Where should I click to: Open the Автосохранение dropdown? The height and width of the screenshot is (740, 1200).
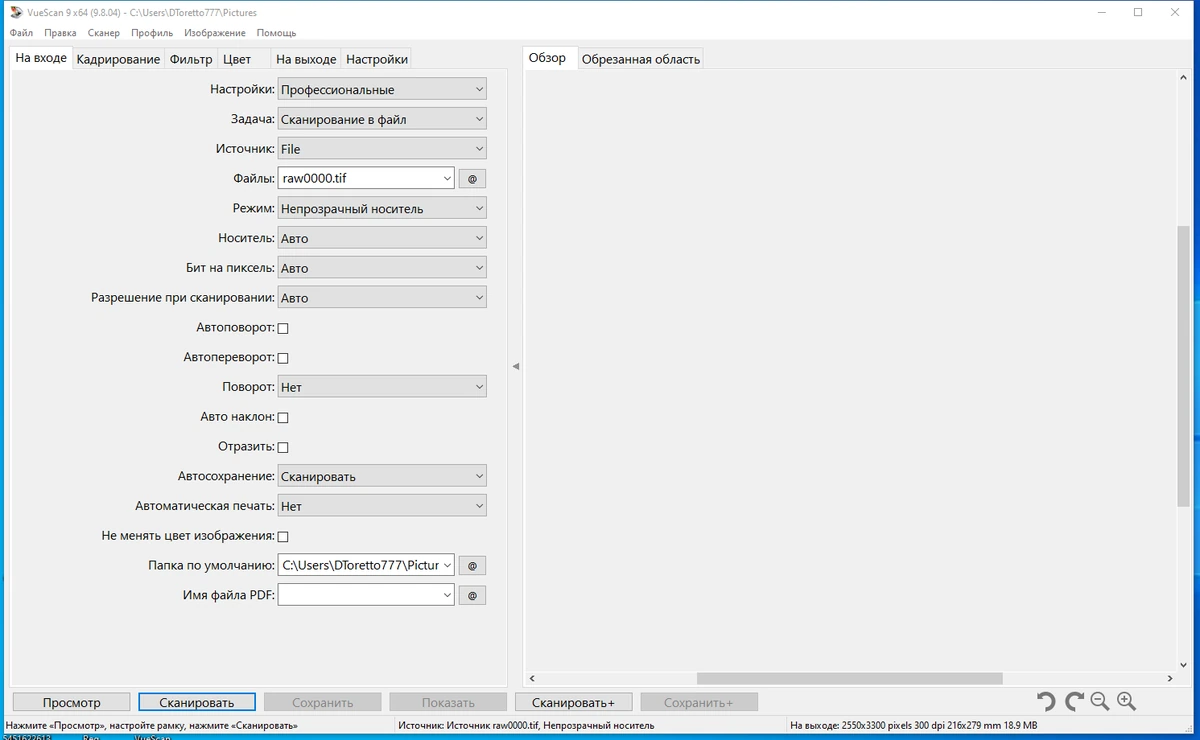tap(382, 476)
